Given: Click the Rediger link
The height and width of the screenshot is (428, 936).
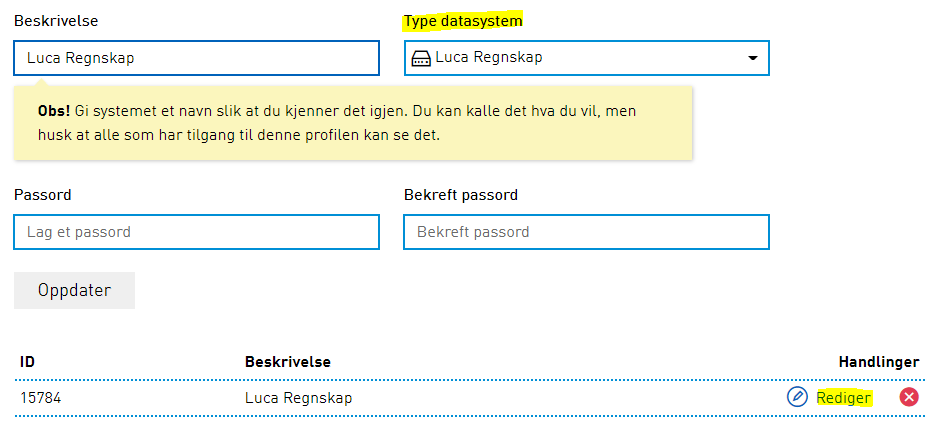Looking at the screenshot, I should (844, 398).
